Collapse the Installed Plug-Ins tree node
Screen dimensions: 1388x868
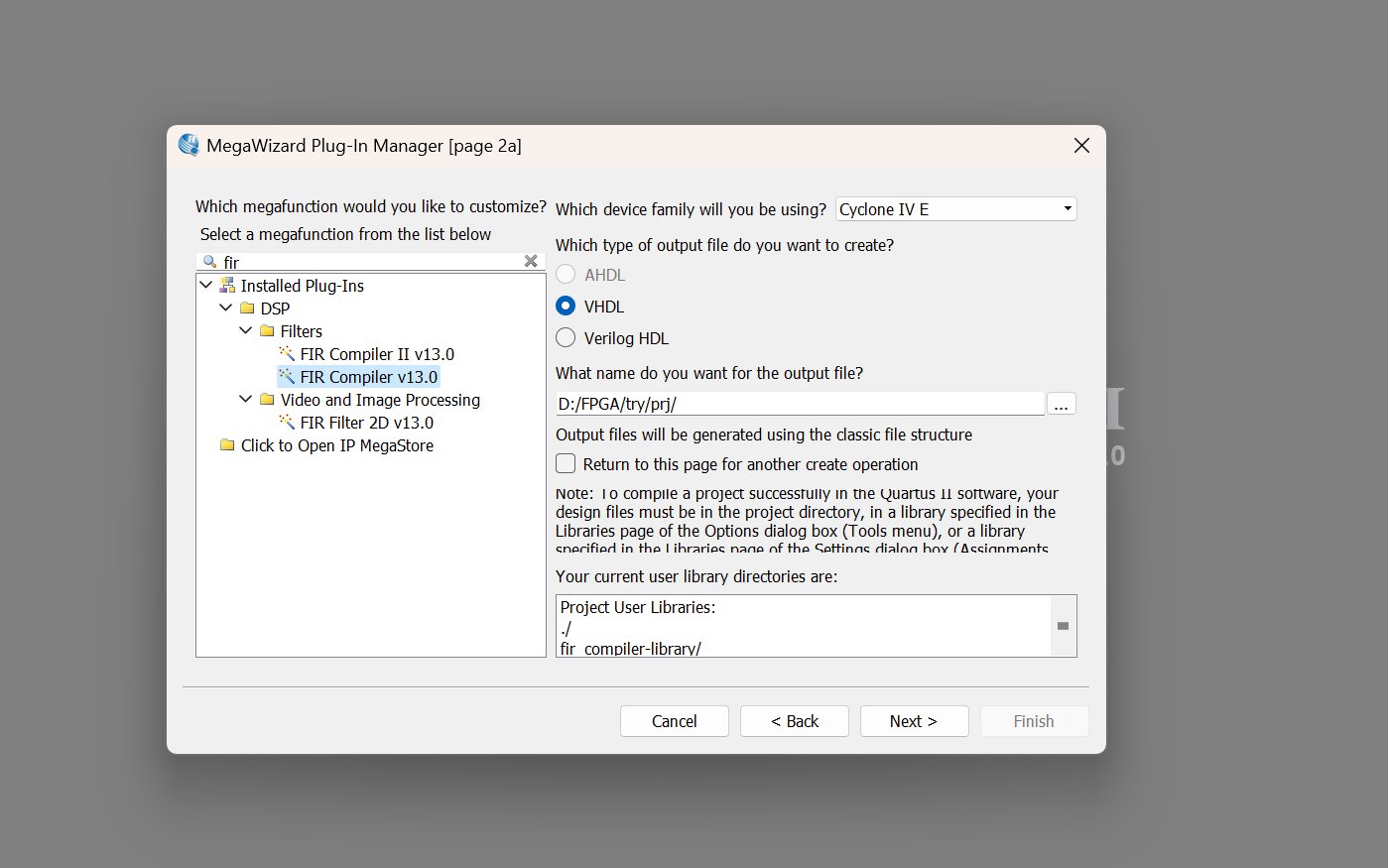tap(206, 285)
